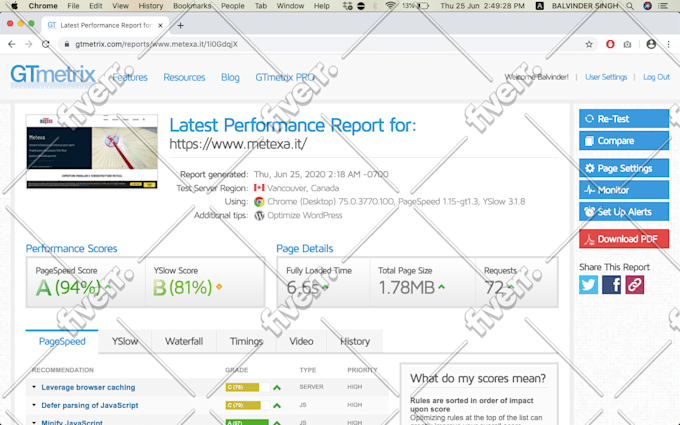Expand Leverage browser caching arrow
The image size is (680, 425).
(x=34, y=387)
